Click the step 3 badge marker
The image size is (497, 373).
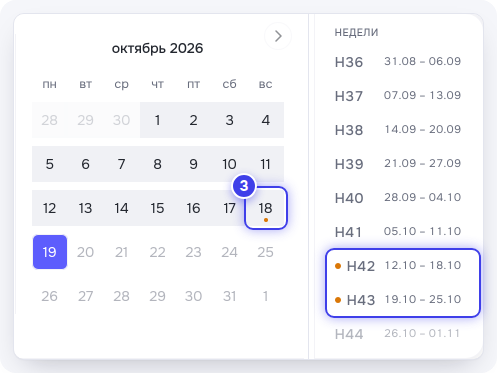[x=244, y=186]
